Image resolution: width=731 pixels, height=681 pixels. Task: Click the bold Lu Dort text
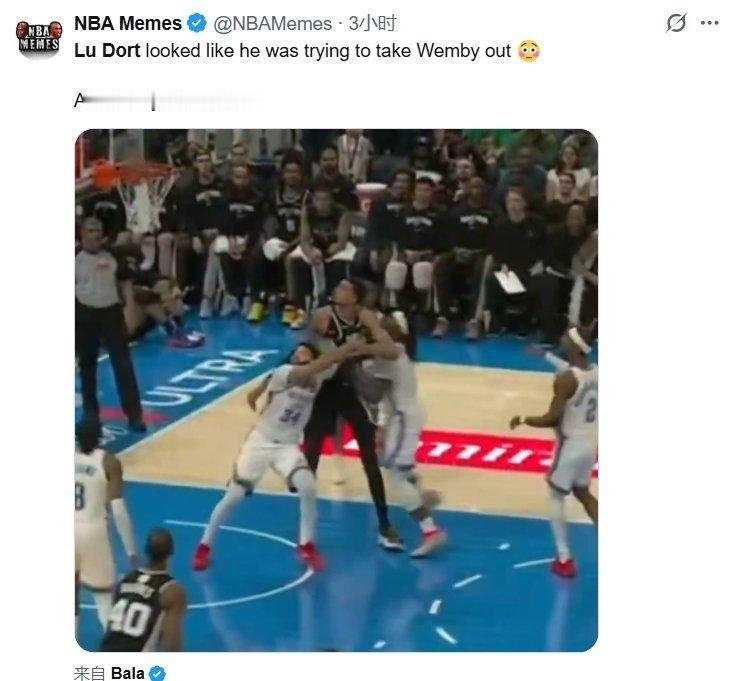107,51
